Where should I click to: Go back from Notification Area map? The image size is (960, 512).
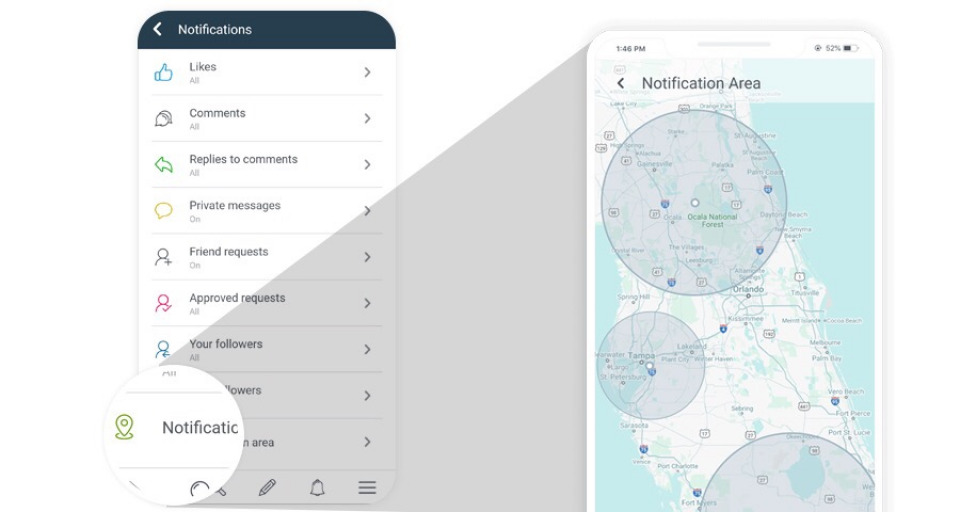point(621,83)
